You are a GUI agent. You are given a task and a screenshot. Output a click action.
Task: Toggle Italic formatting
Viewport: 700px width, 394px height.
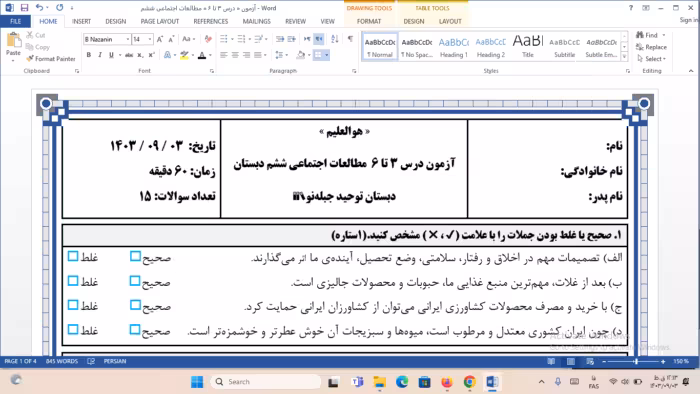(x=100, y=55)
